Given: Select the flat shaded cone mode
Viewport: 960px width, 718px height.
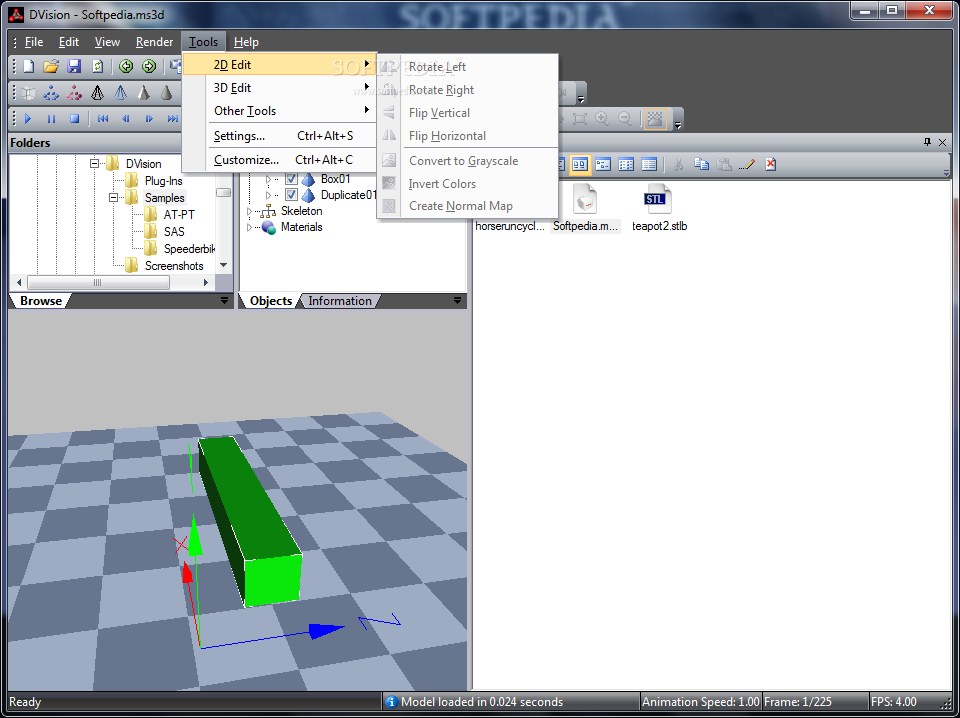Looking at the screenshot, I should (x=143, y=93).
